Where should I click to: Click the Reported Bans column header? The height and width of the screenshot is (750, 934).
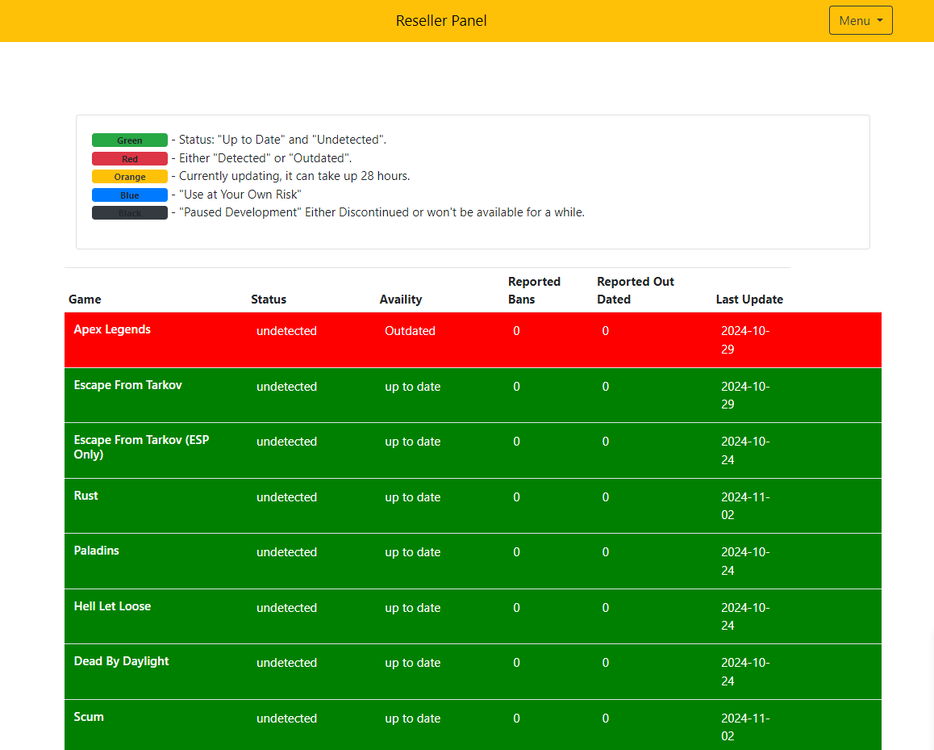534,290
